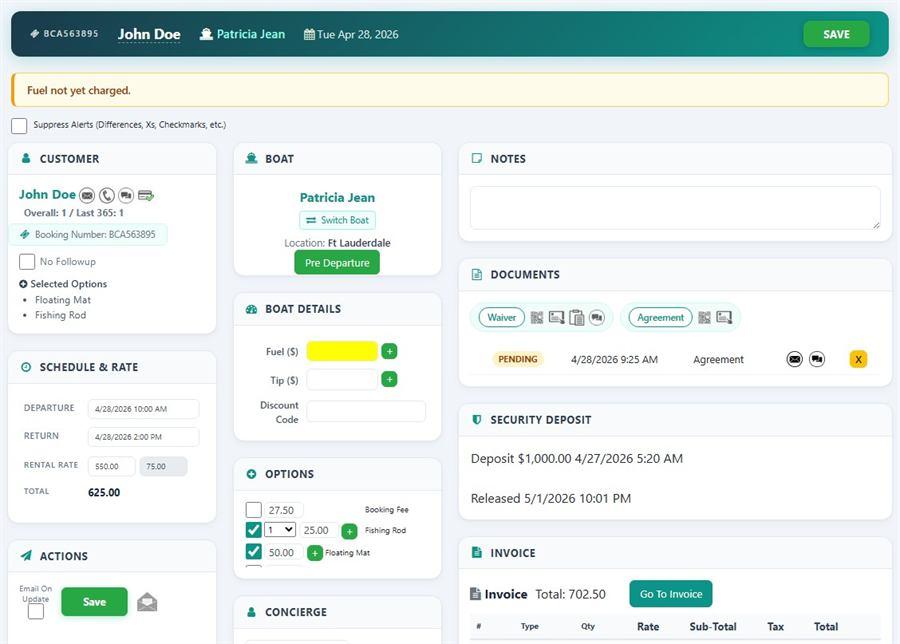Screen dimensions: 900x644
Task: Click the top-right SAVE button
Action: pyautogui.click(x=836, y=34)
